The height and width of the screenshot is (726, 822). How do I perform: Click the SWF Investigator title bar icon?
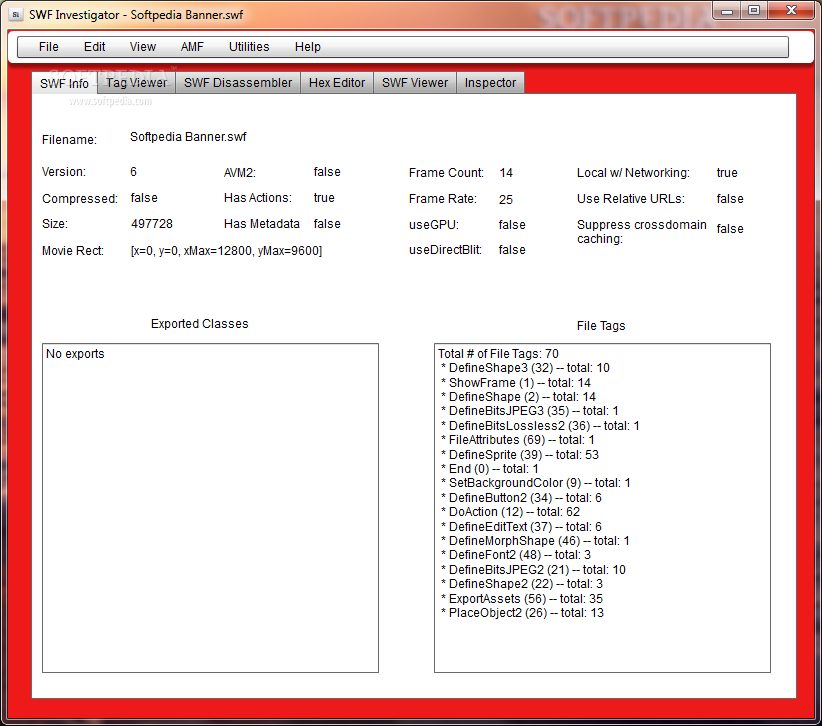point(16,14)
